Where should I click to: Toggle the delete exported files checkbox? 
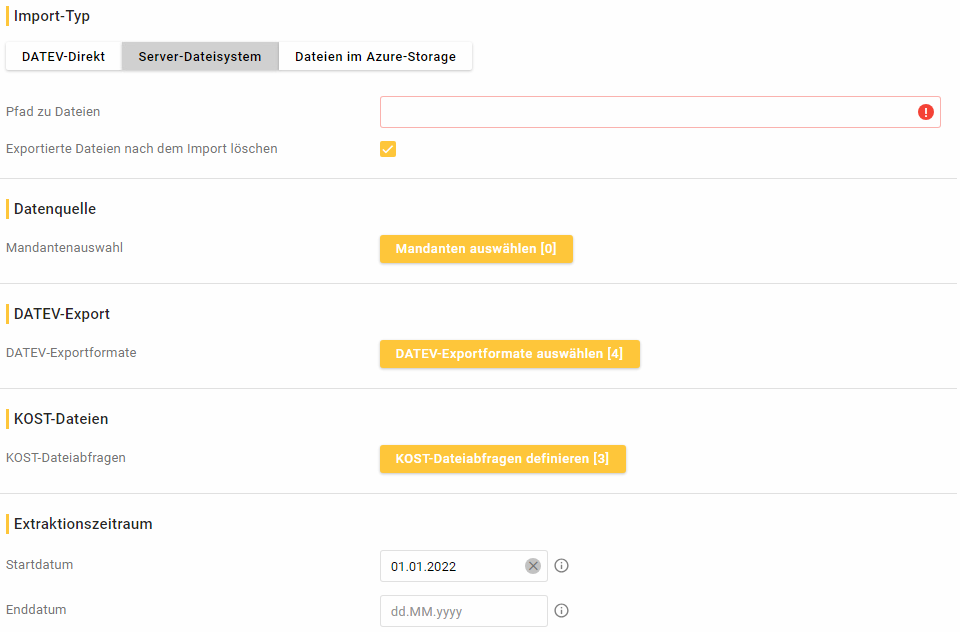coord(388,149)
